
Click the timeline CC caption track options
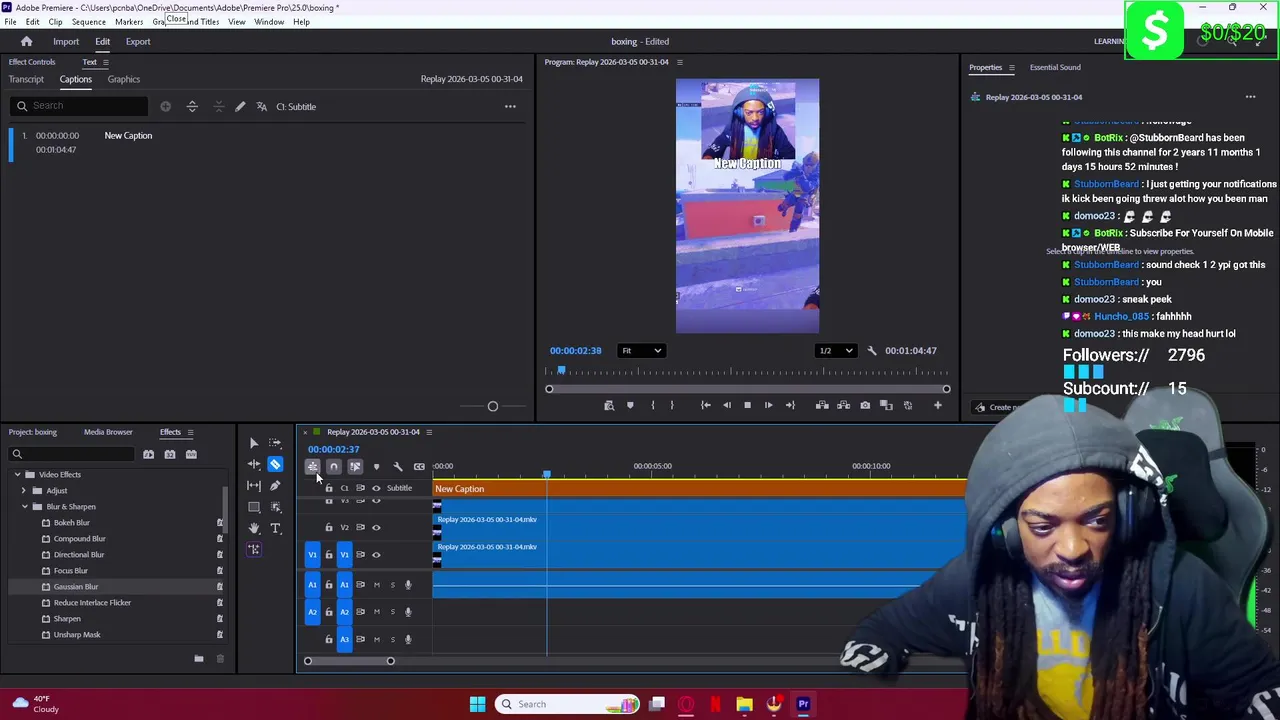pyautogui.click(x=419, y=466)
